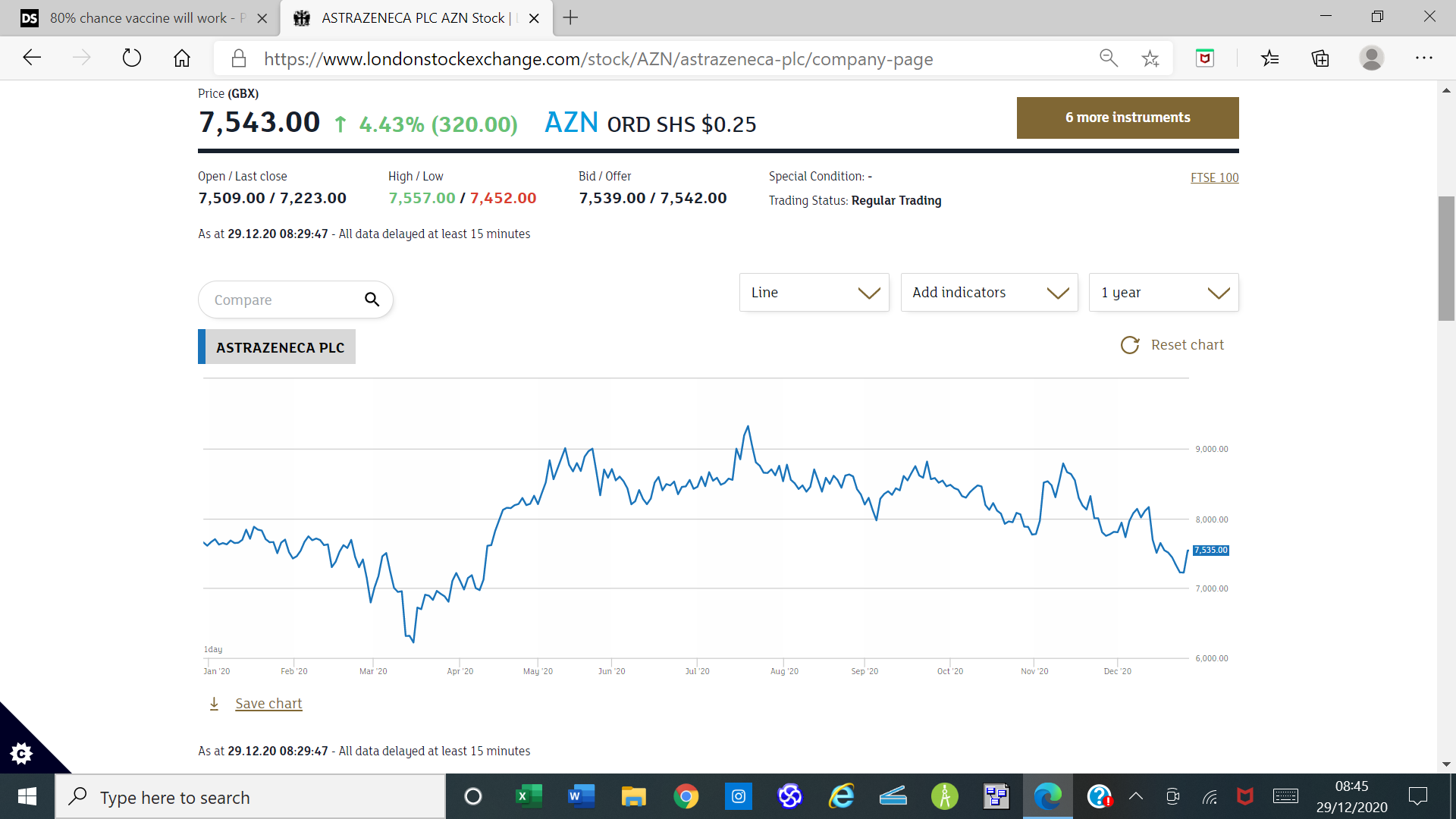The height and width of the screenshot is (819, 1456).
Task: Click the page vertical scrollbar thumb
Action: [1446, 258]
